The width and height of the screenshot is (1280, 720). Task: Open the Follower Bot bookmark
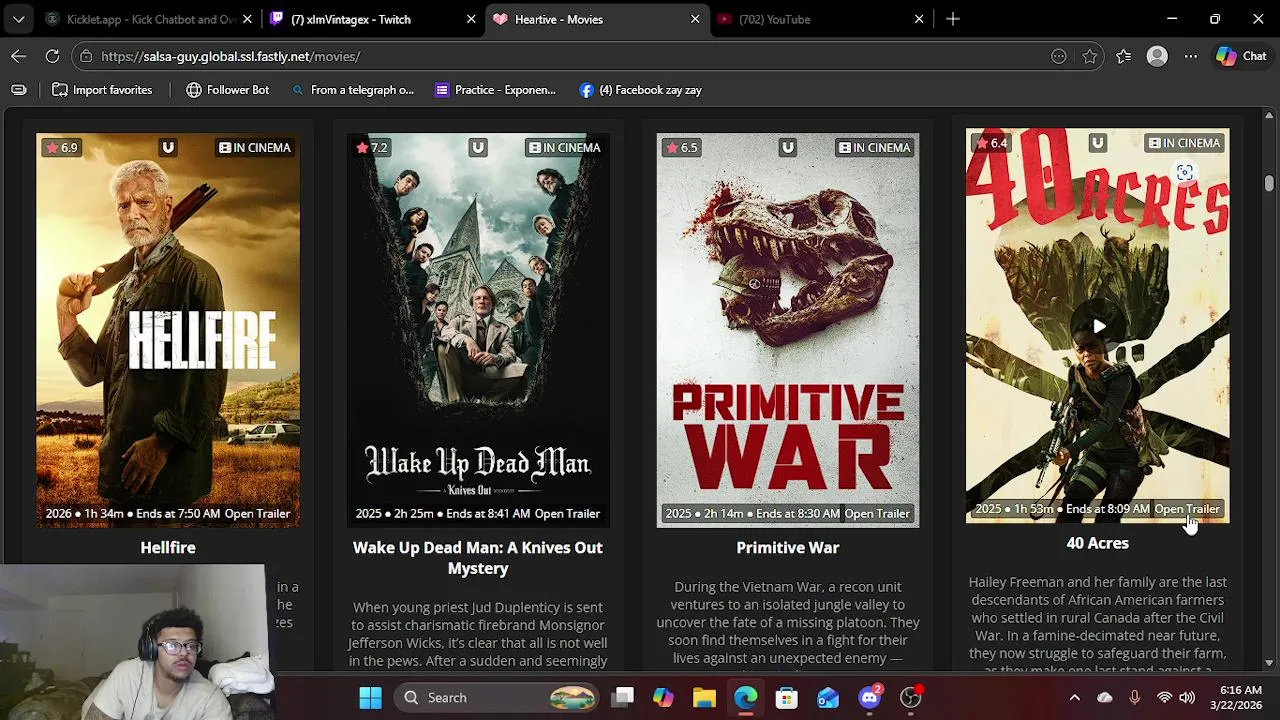pos(227,90)
